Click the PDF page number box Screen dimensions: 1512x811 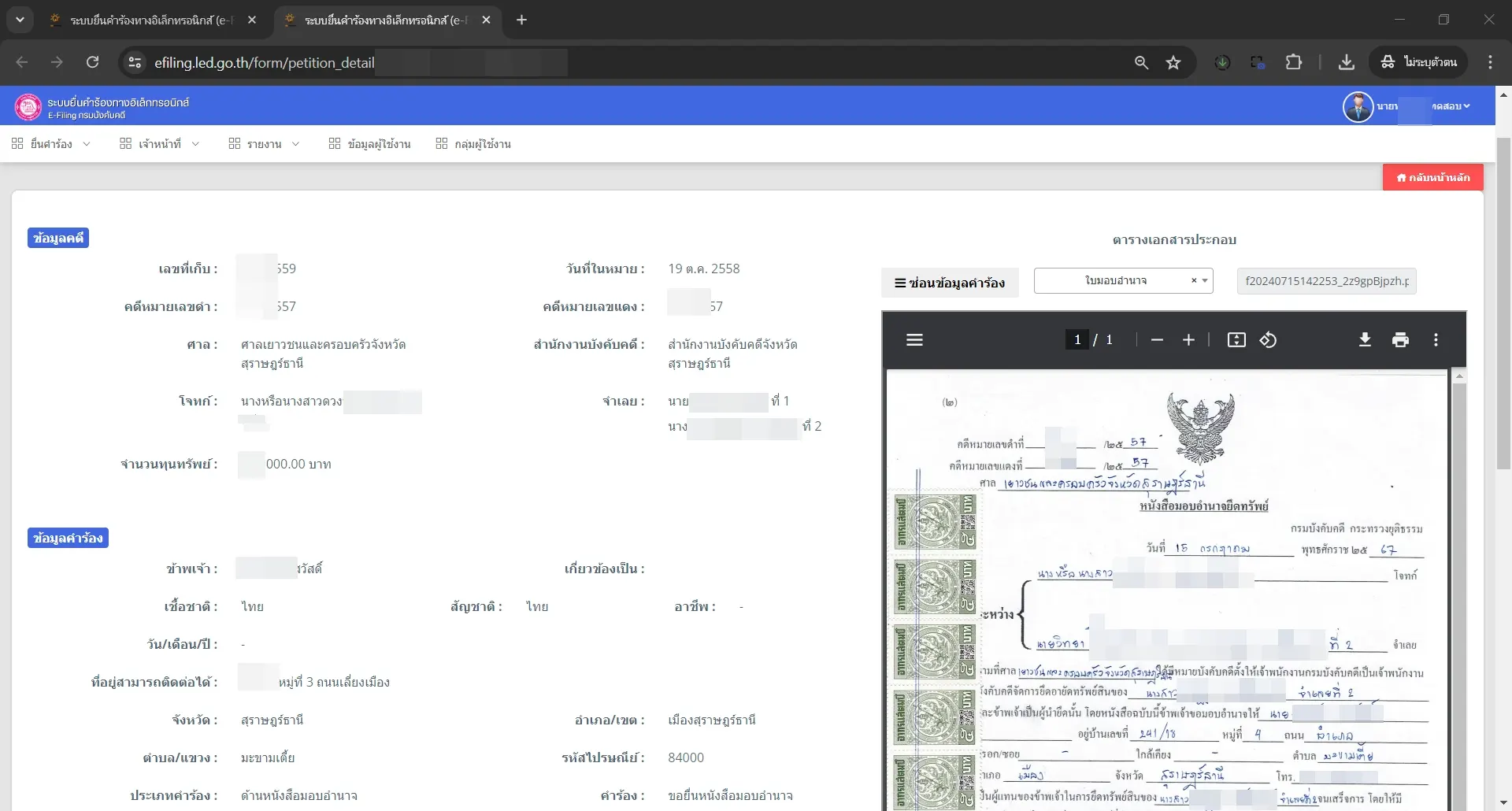[1077, 340]
